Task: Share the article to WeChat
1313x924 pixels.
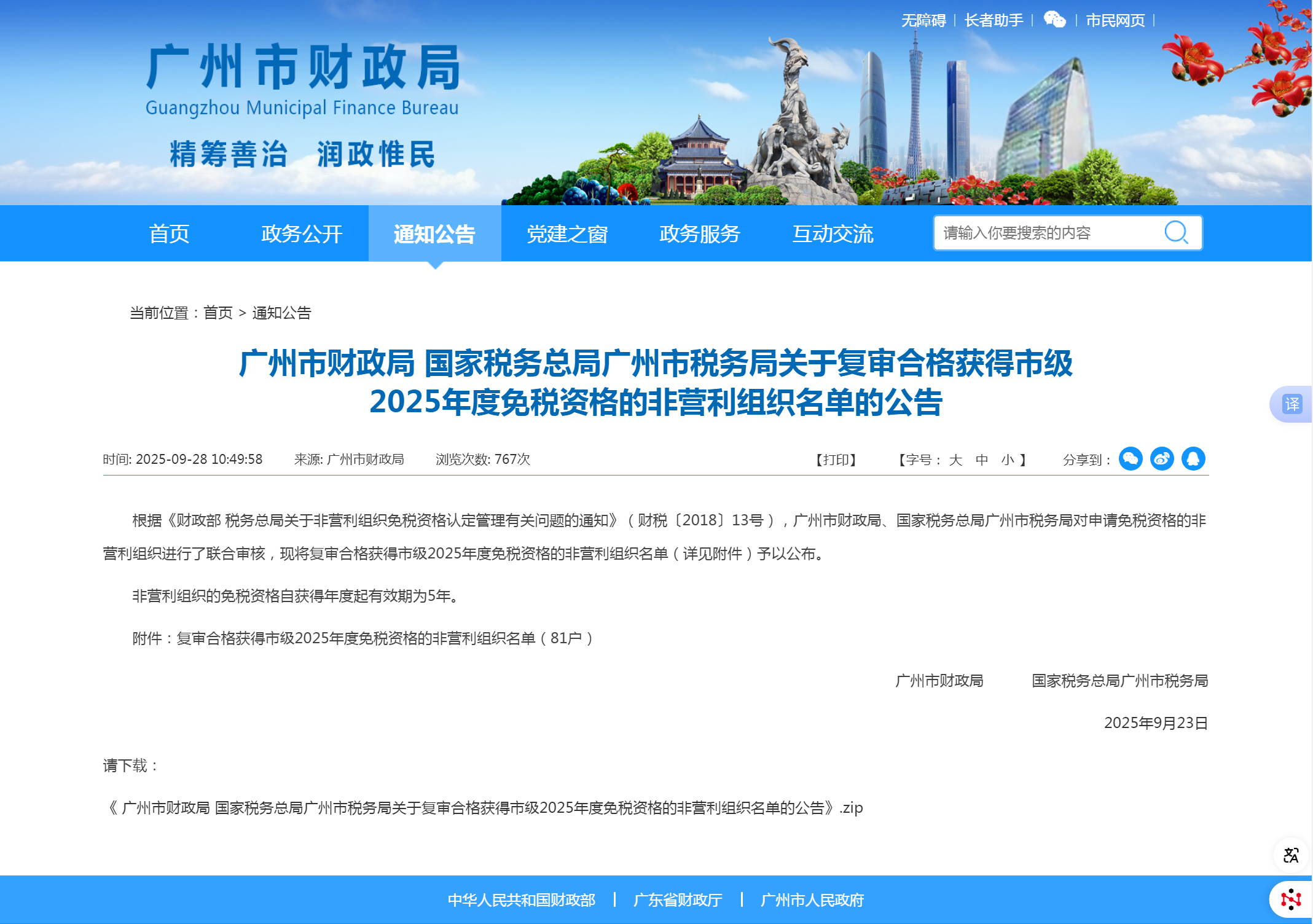Action: coord(1131,459)
